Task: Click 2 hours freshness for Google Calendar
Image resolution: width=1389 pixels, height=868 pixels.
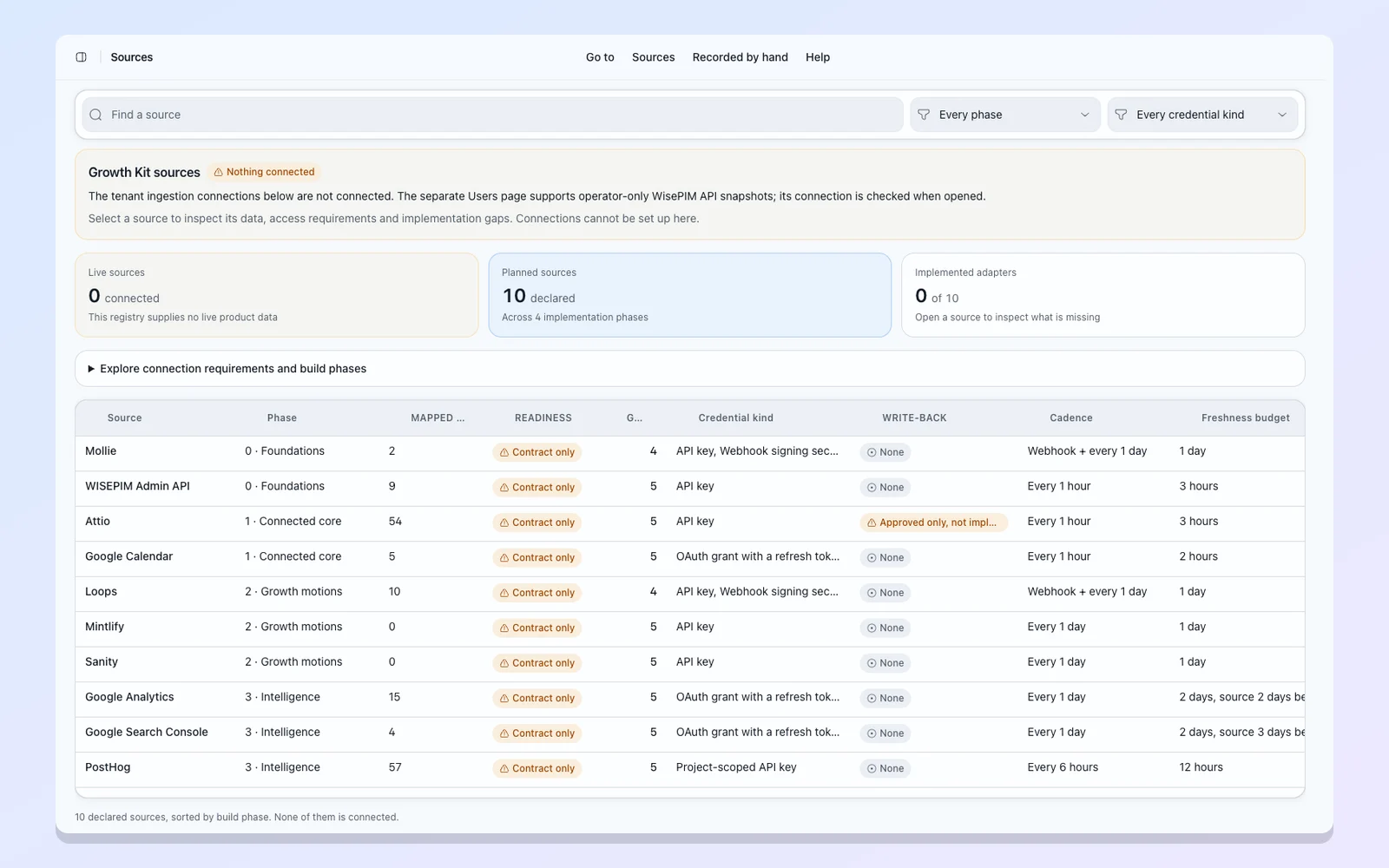Action: [1198, 556]
